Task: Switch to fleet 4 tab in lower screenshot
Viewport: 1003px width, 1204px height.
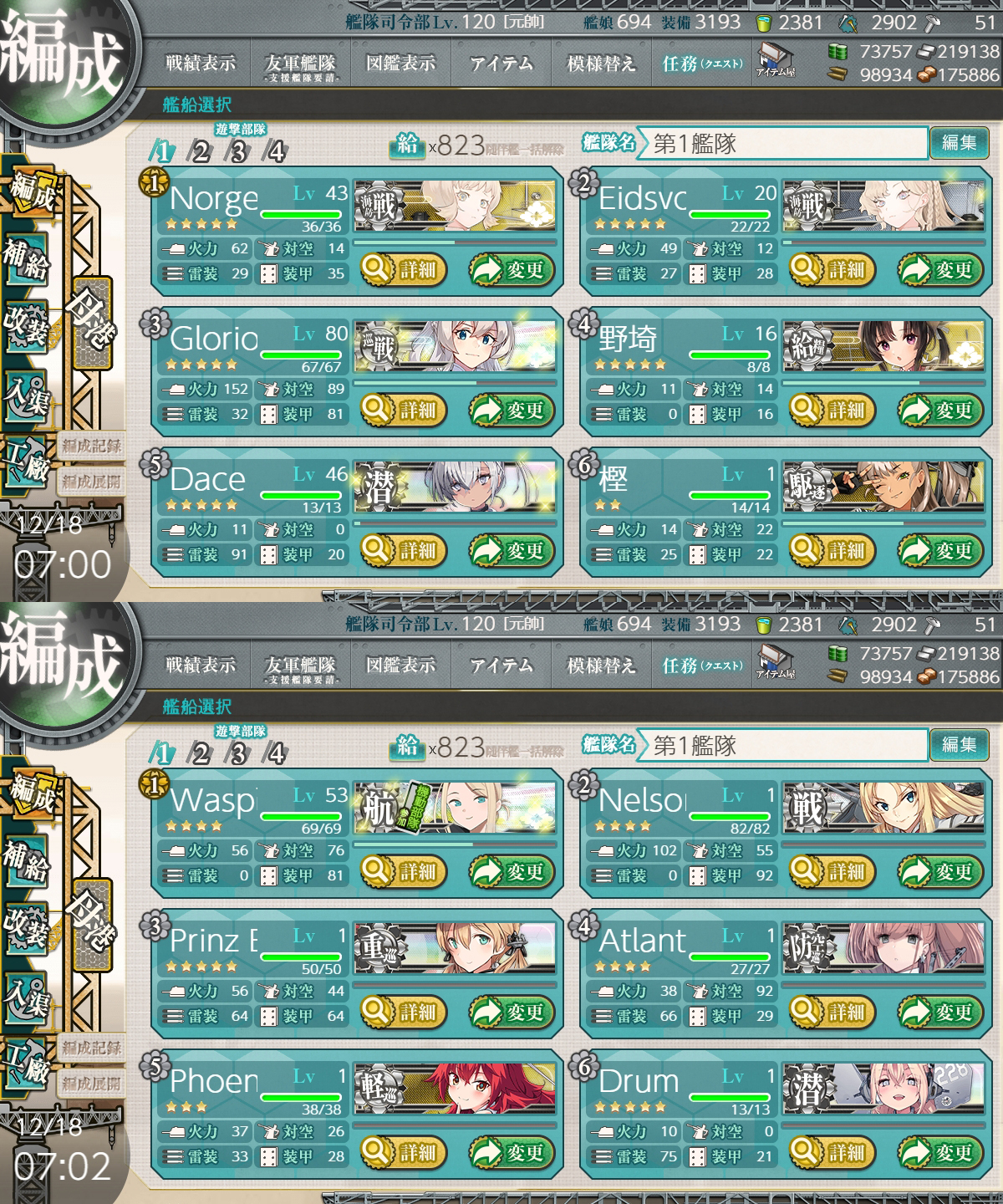Action: tap(275, 753)
